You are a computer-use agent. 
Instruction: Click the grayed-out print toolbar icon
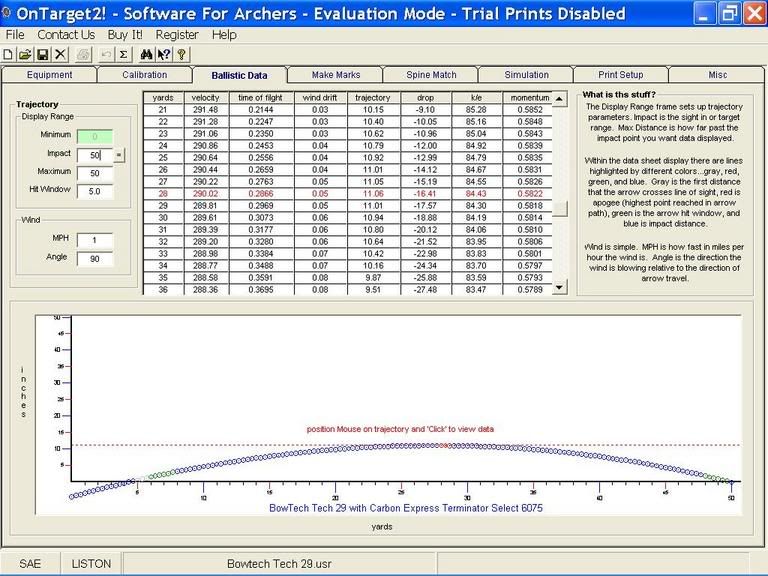(84, 54)
